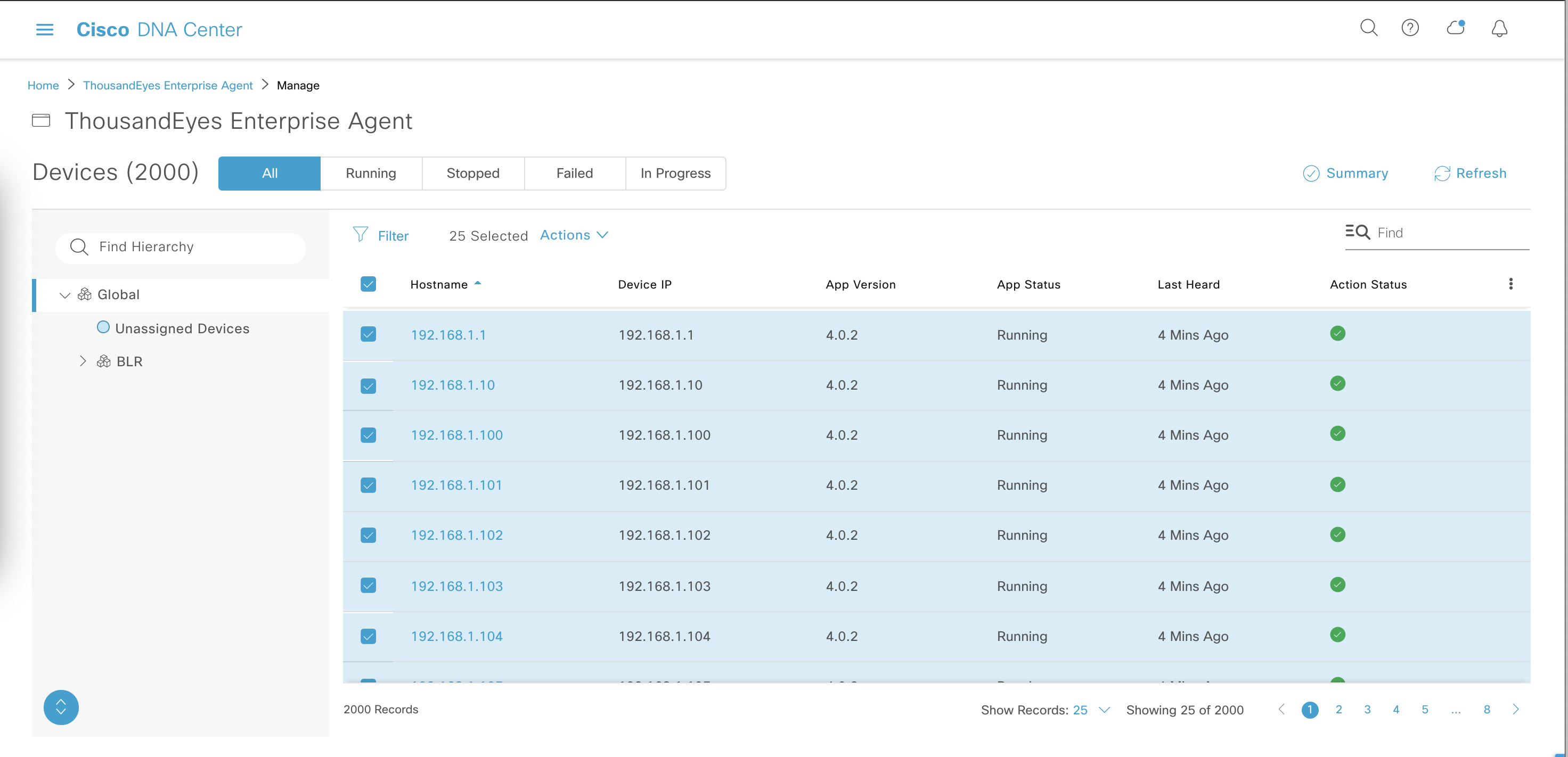Click the Refresh button

click(x=1470, y=174)
